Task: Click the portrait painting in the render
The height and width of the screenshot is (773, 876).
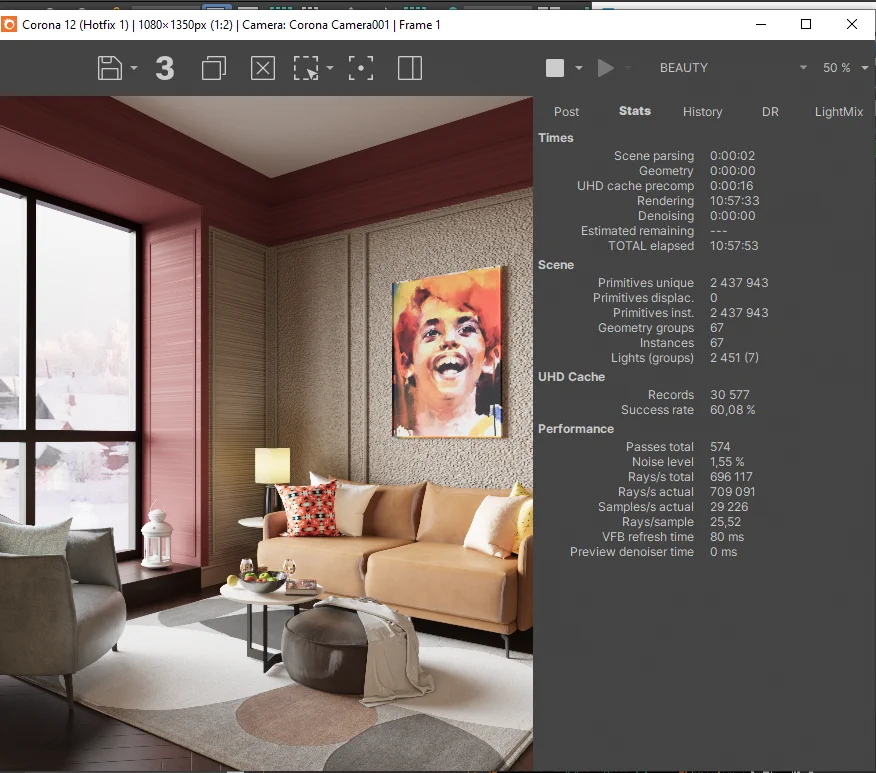Action: point(447,352)
